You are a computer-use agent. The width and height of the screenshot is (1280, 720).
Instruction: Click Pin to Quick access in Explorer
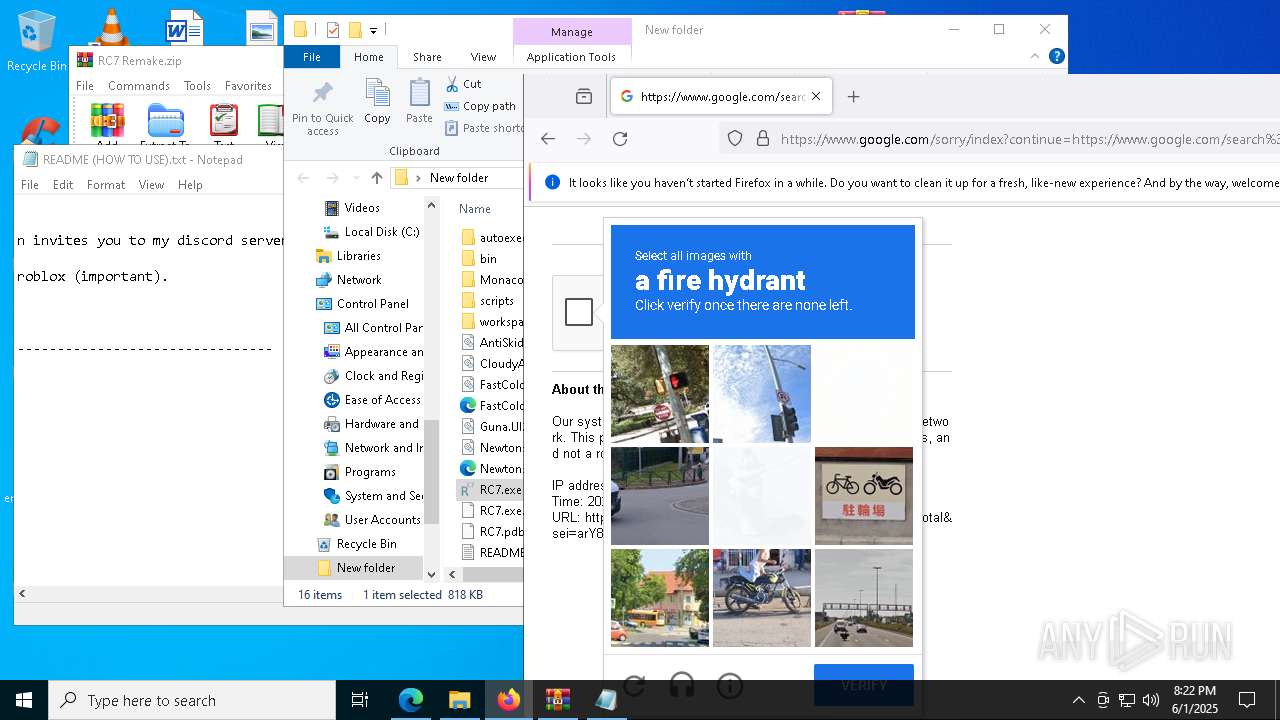322,109
